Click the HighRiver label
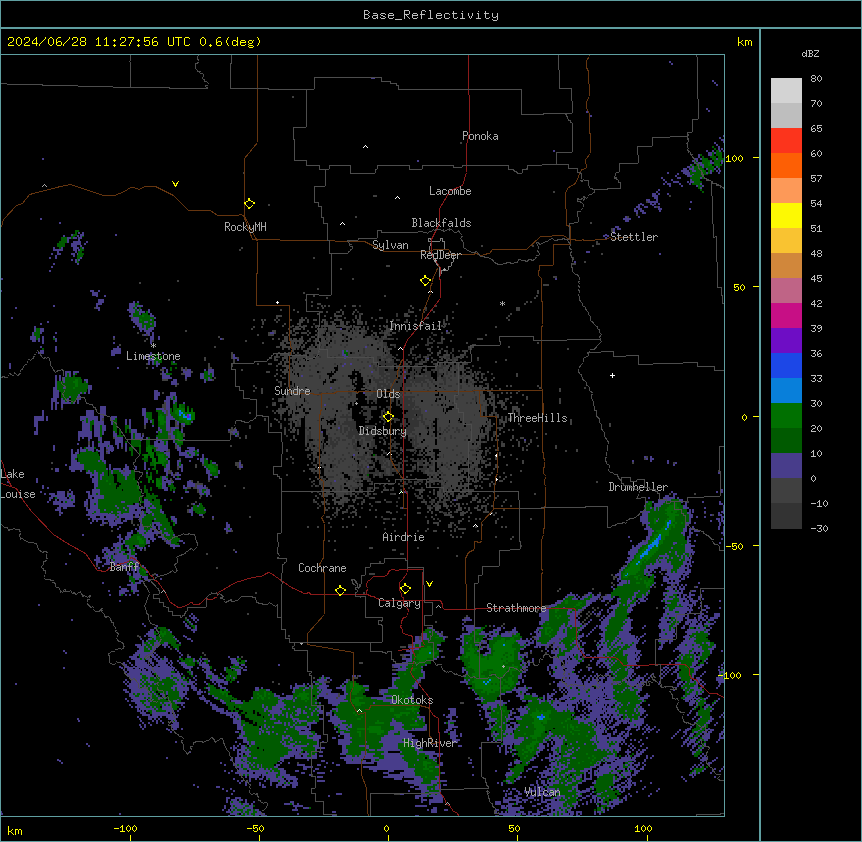 pyautogui.click(x=430, y=743)
